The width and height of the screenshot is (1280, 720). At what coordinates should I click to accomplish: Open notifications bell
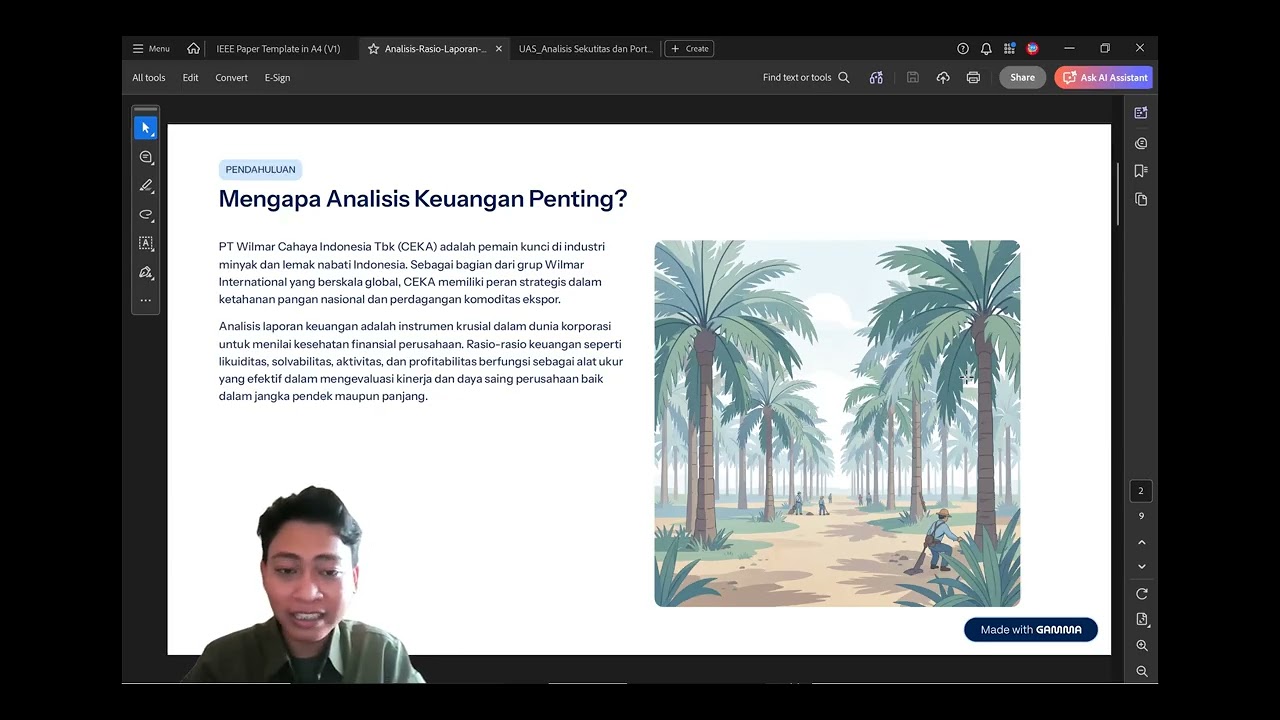(986, 48)
